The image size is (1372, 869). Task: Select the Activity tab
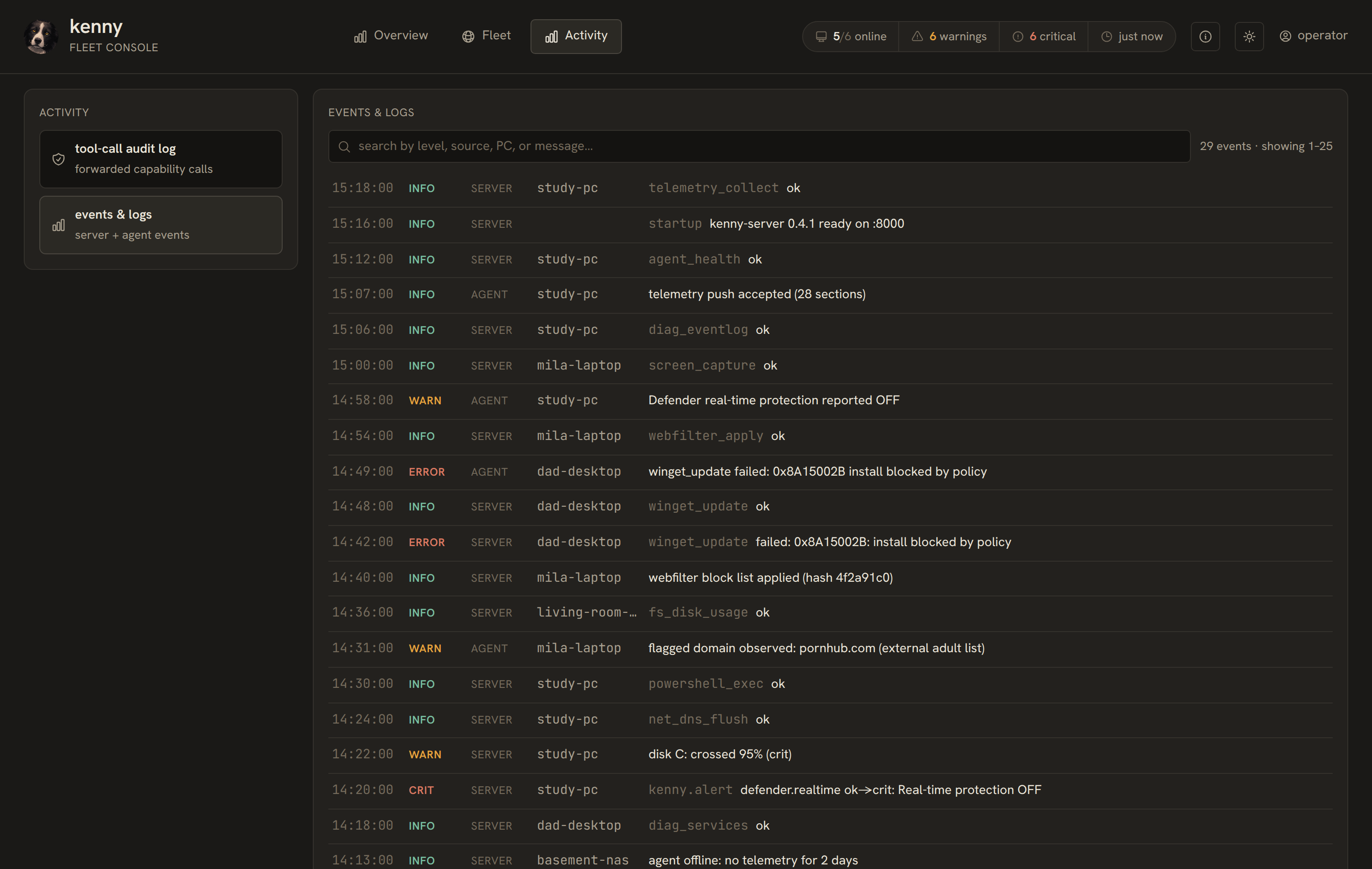pyautogui.click(x=576, y=36)
